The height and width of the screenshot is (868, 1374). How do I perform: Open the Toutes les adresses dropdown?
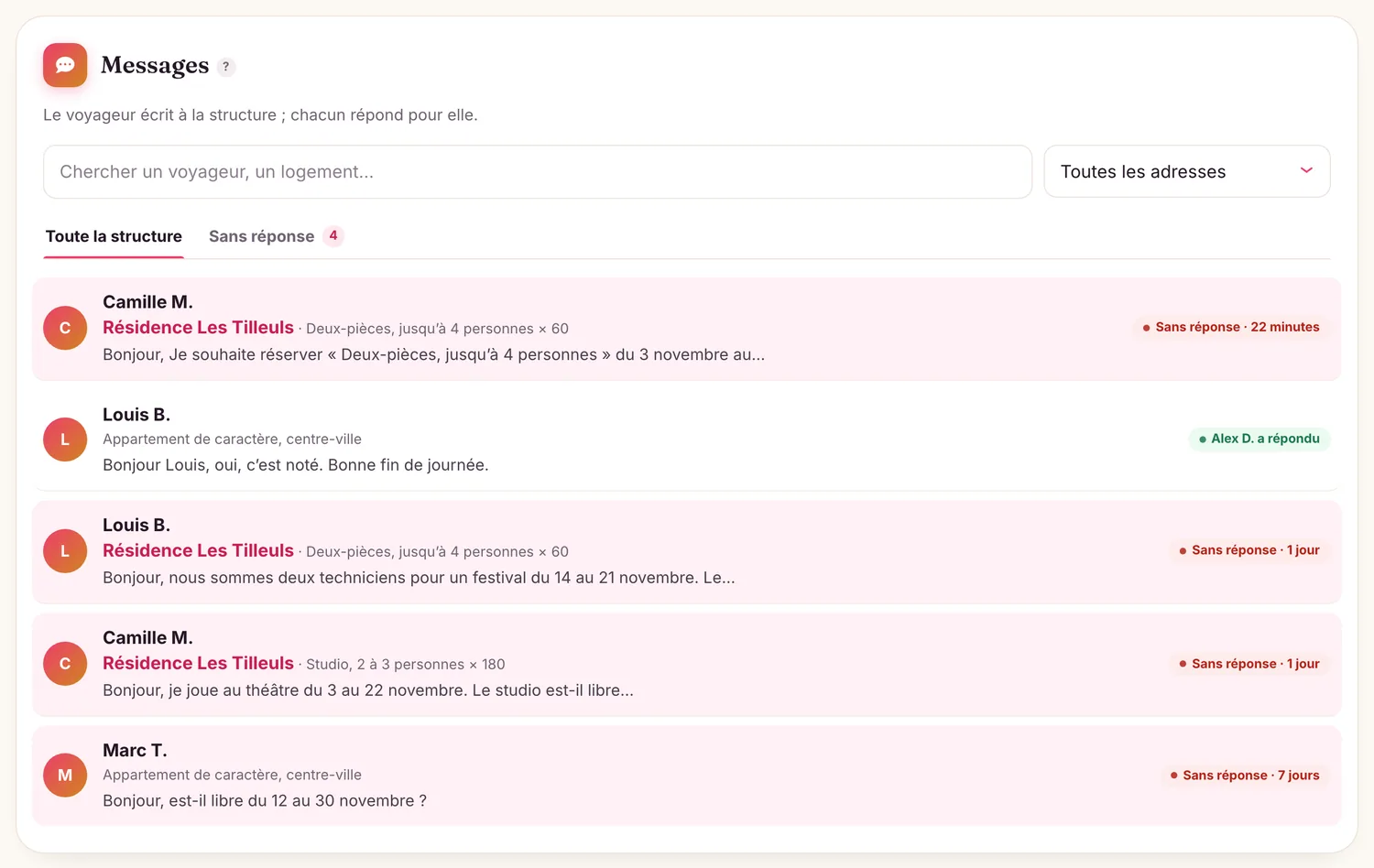(1187, 171)
